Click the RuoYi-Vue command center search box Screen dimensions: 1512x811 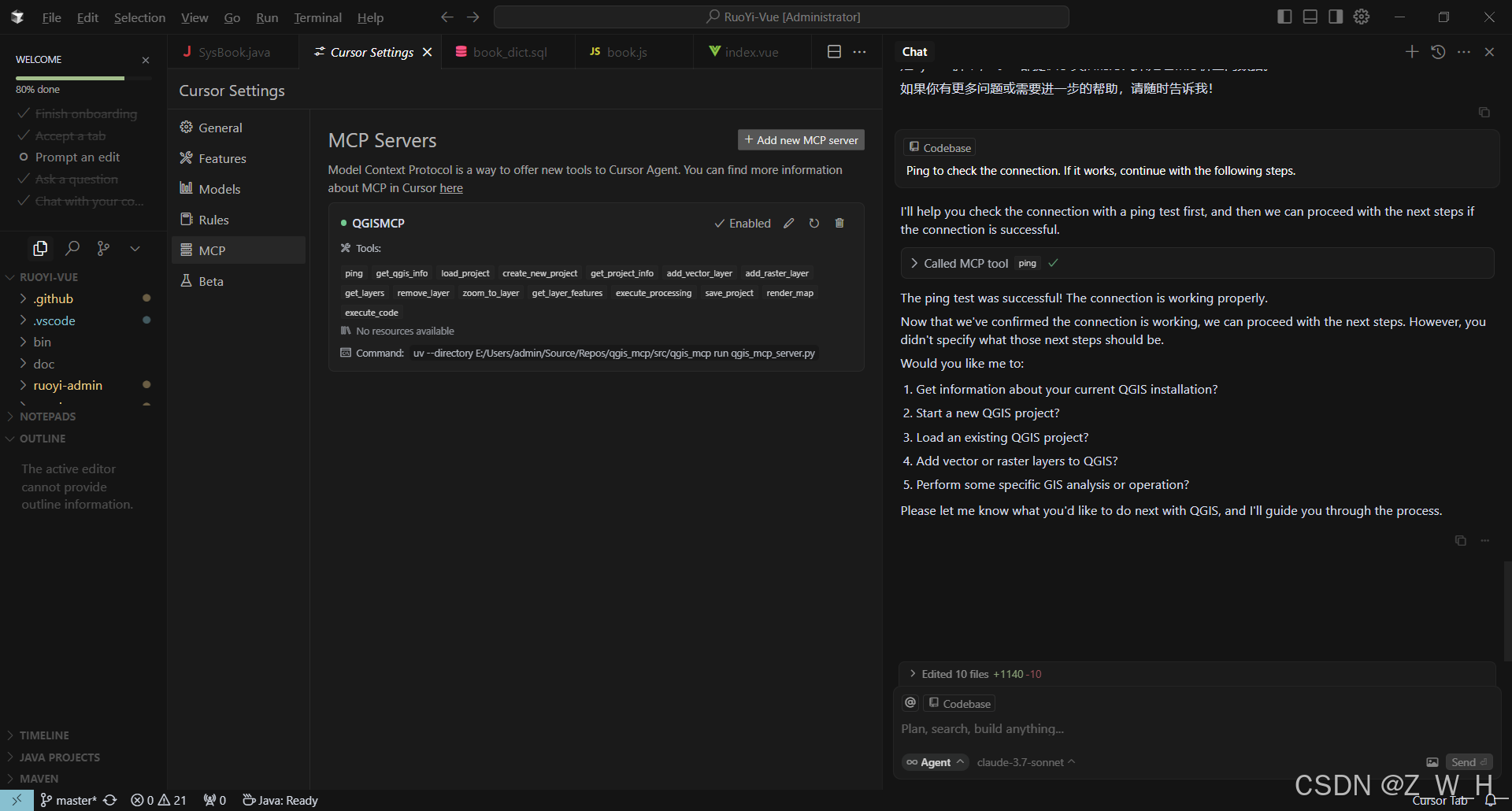click(x=781, y=17)
